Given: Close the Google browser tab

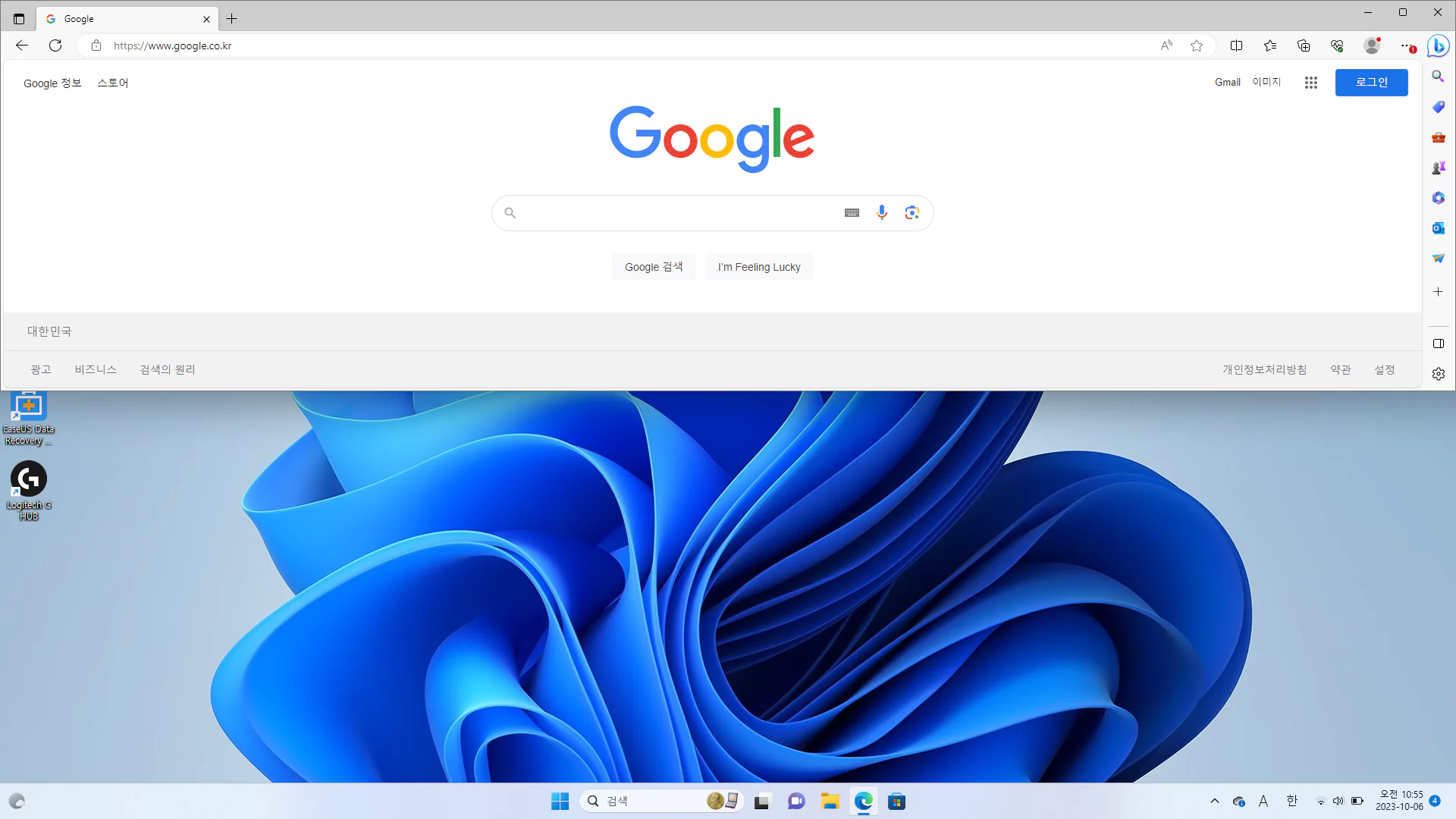Looking at the screenshot, I should 206,19.
